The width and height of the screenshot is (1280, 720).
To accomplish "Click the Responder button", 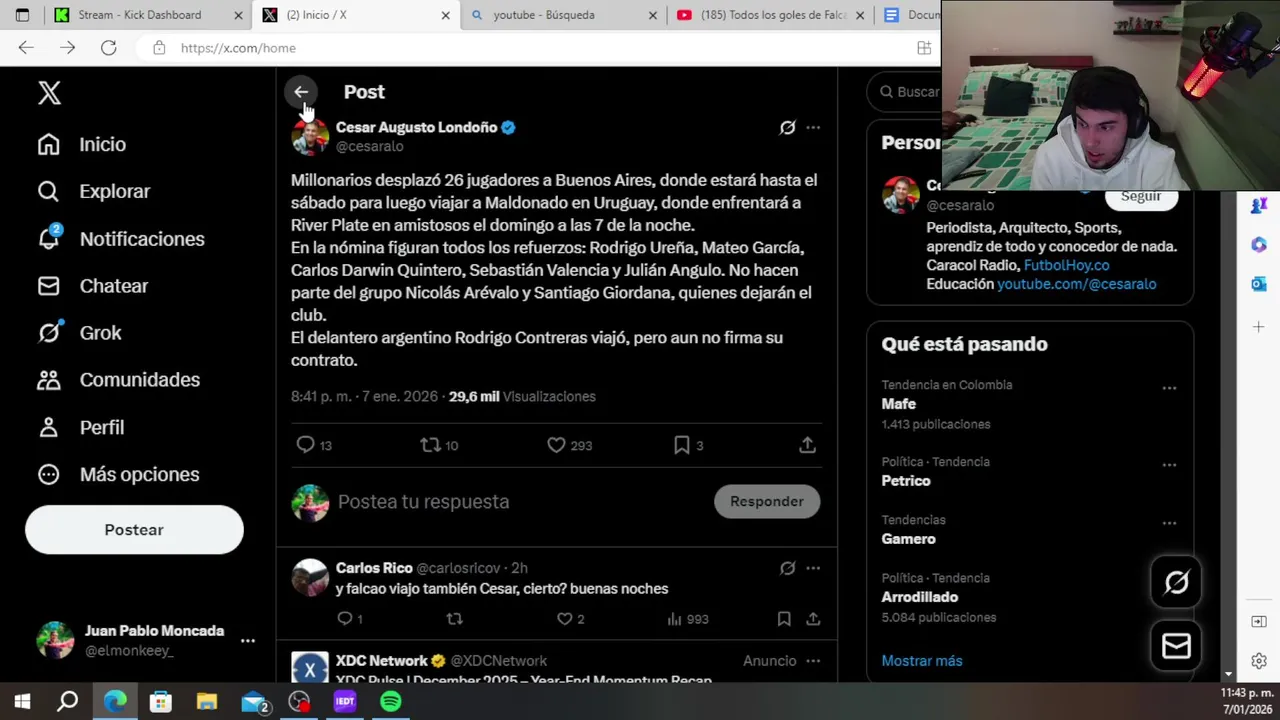I will (x=767, y=502).
